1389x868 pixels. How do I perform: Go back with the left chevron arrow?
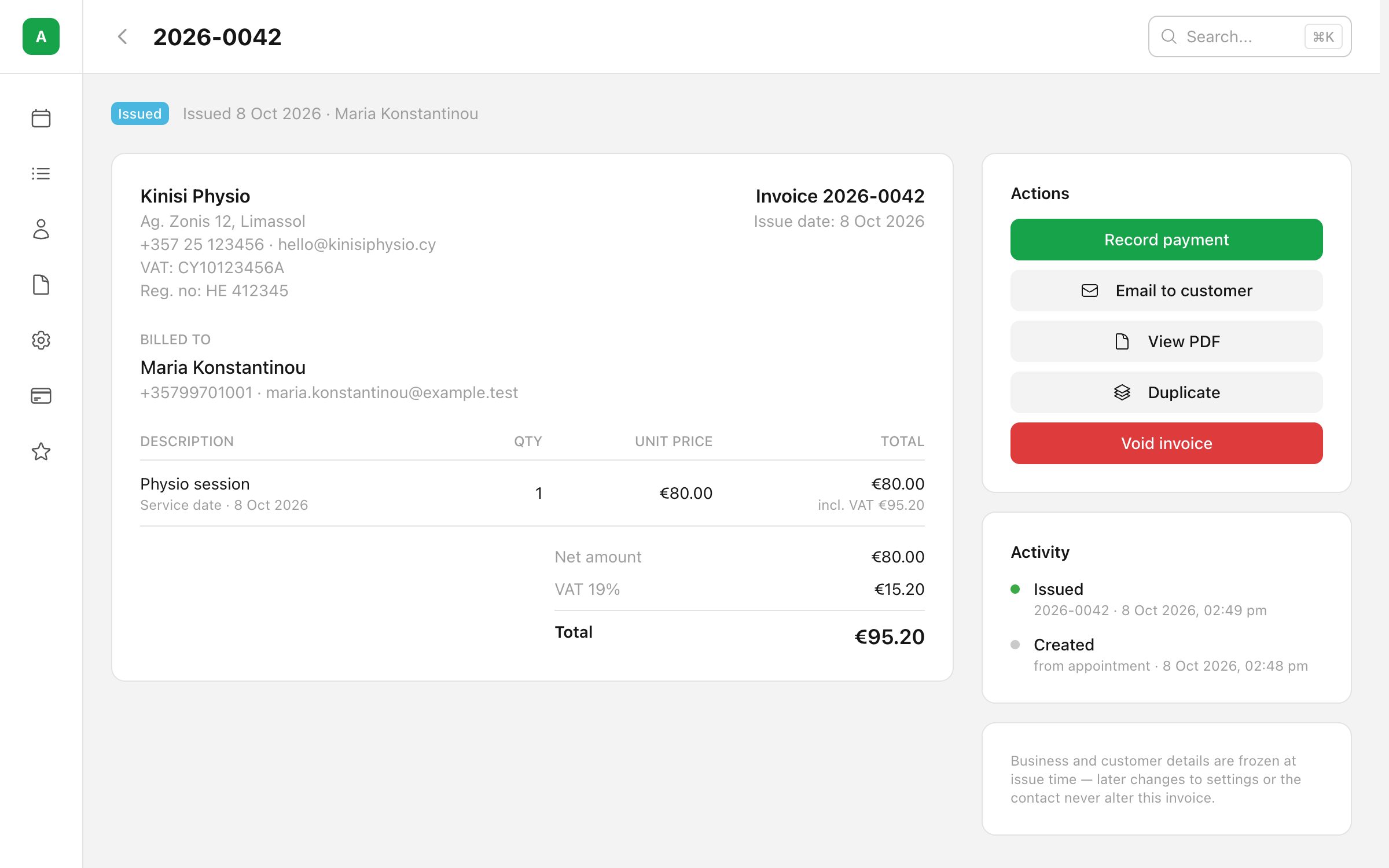[122, 36]
